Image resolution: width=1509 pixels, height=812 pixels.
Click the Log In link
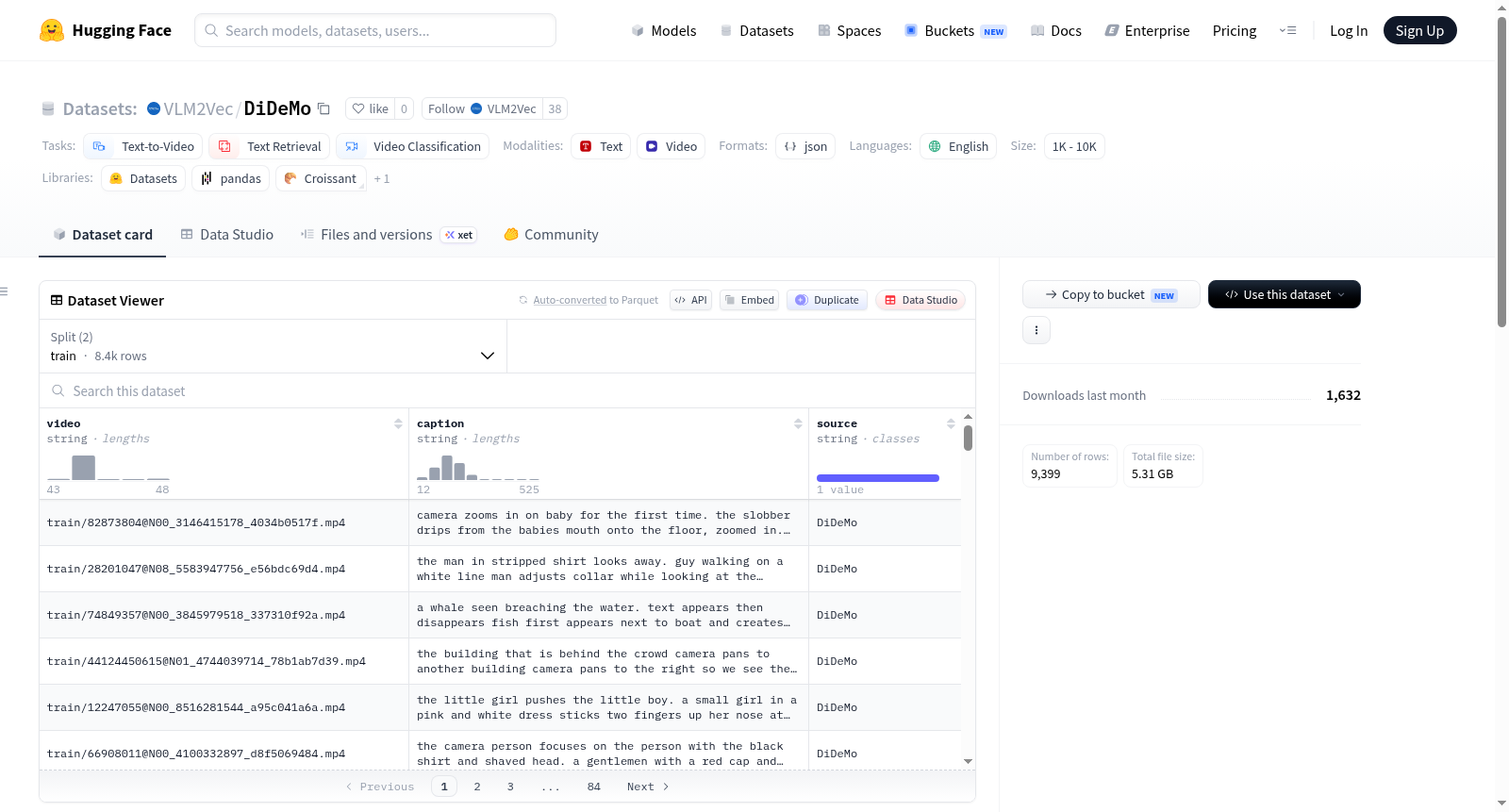[1349, 30]
